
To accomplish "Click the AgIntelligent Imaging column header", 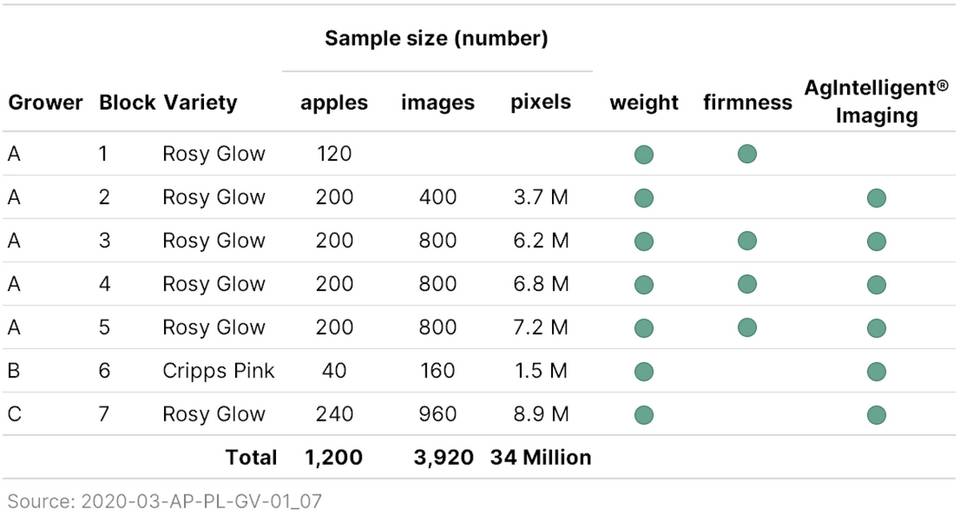I will [x=877, y=102].
